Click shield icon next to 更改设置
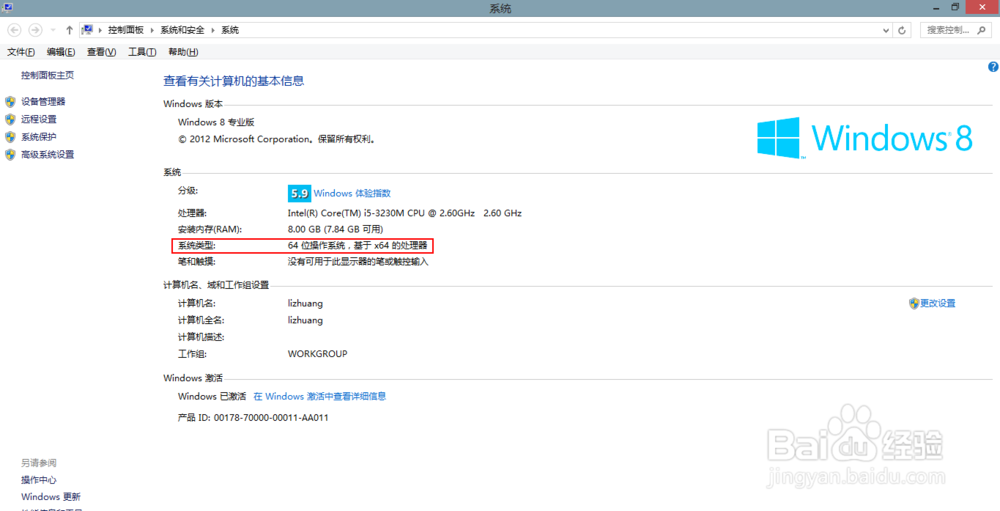This screenshot has height=511, width=1000. [914, 304]
